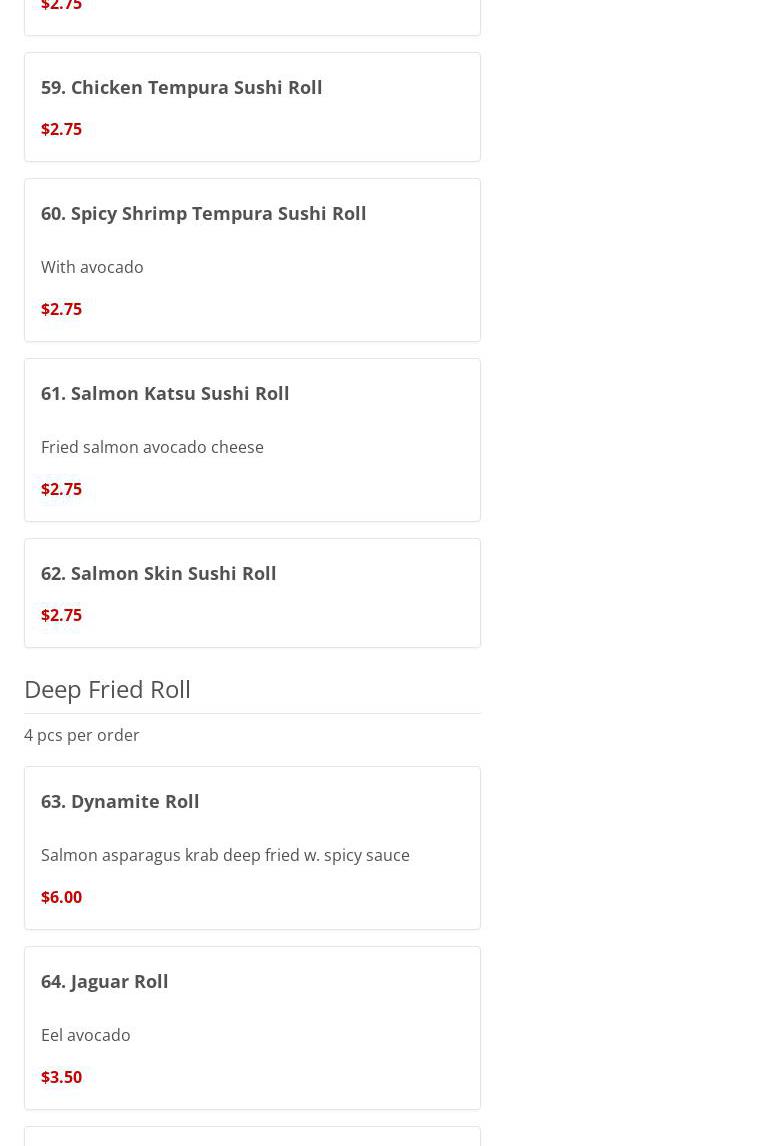Click 'Eel avocado' description text
This screenshot has width=770, height=1146.
pyautogui.click(x=86, y=1035)
